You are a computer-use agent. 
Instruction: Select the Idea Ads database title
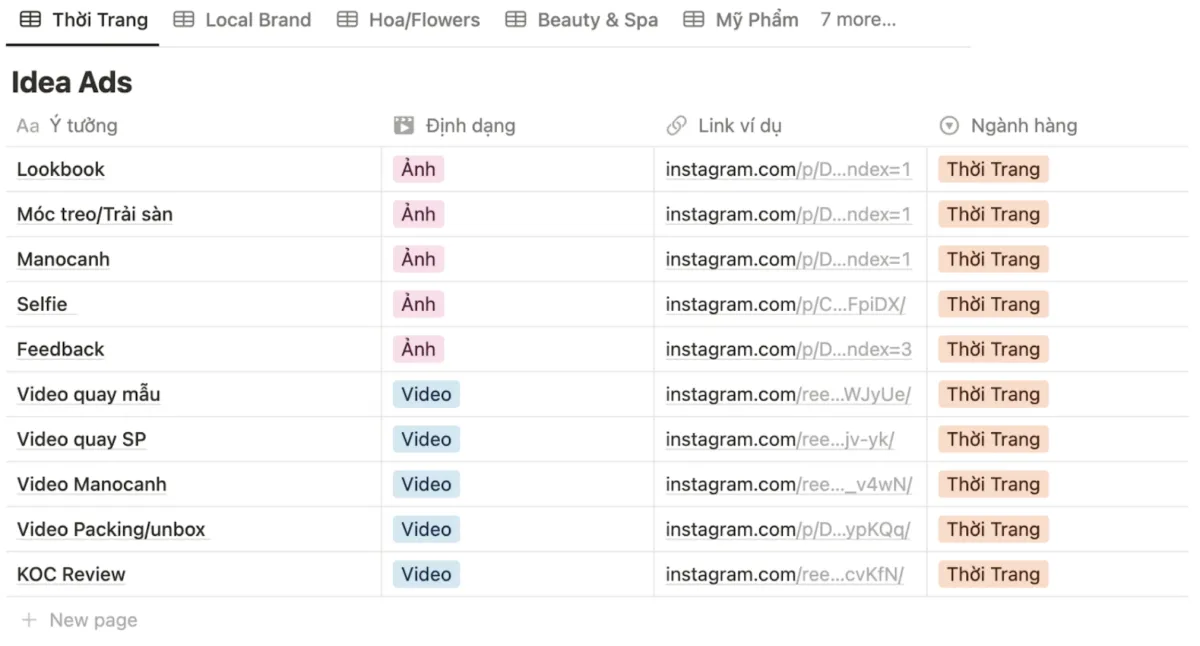(72, 82)
